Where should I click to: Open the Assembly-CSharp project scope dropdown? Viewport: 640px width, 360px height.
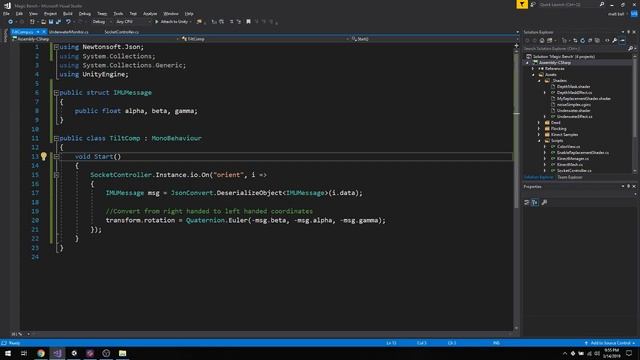96,39
